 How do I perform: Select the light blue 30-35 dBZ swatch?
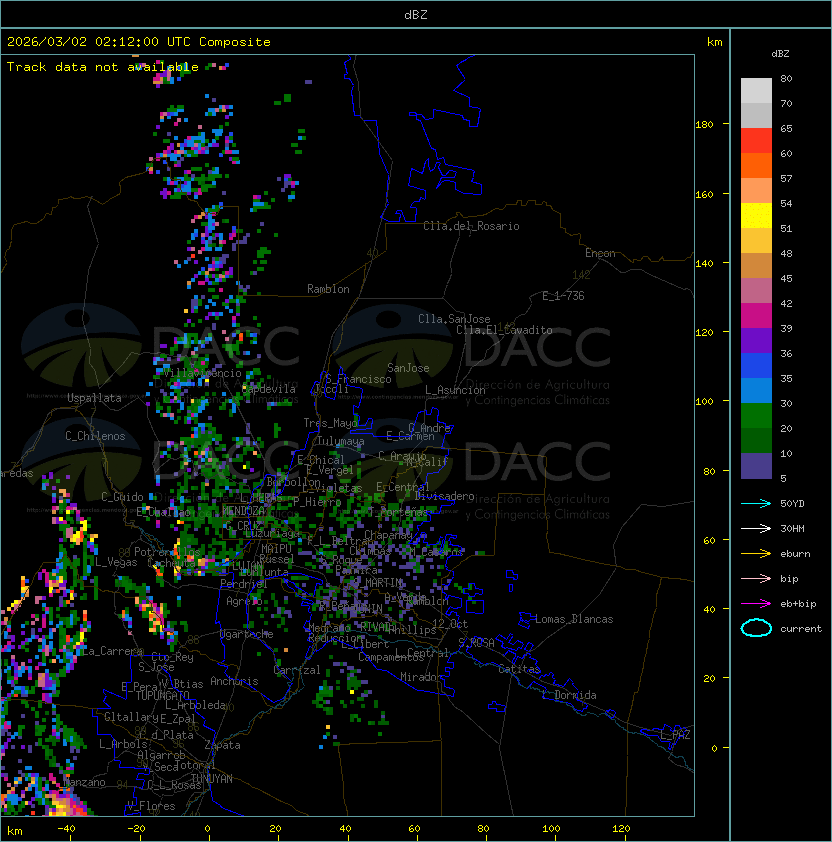coord(756,390)
